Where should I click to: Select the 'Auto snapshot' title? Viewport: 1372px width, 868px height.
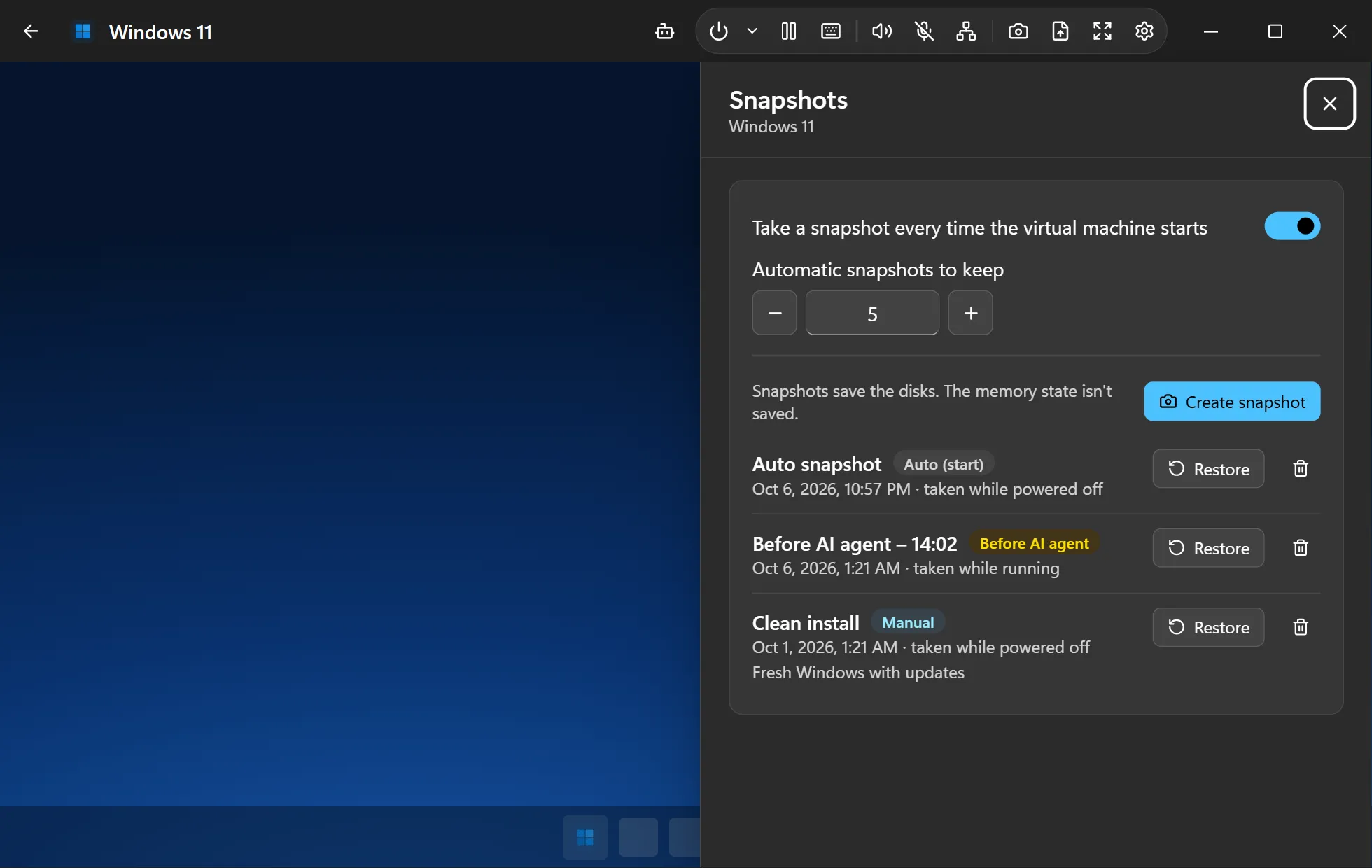pyautogui.click(x=817, y=465)
